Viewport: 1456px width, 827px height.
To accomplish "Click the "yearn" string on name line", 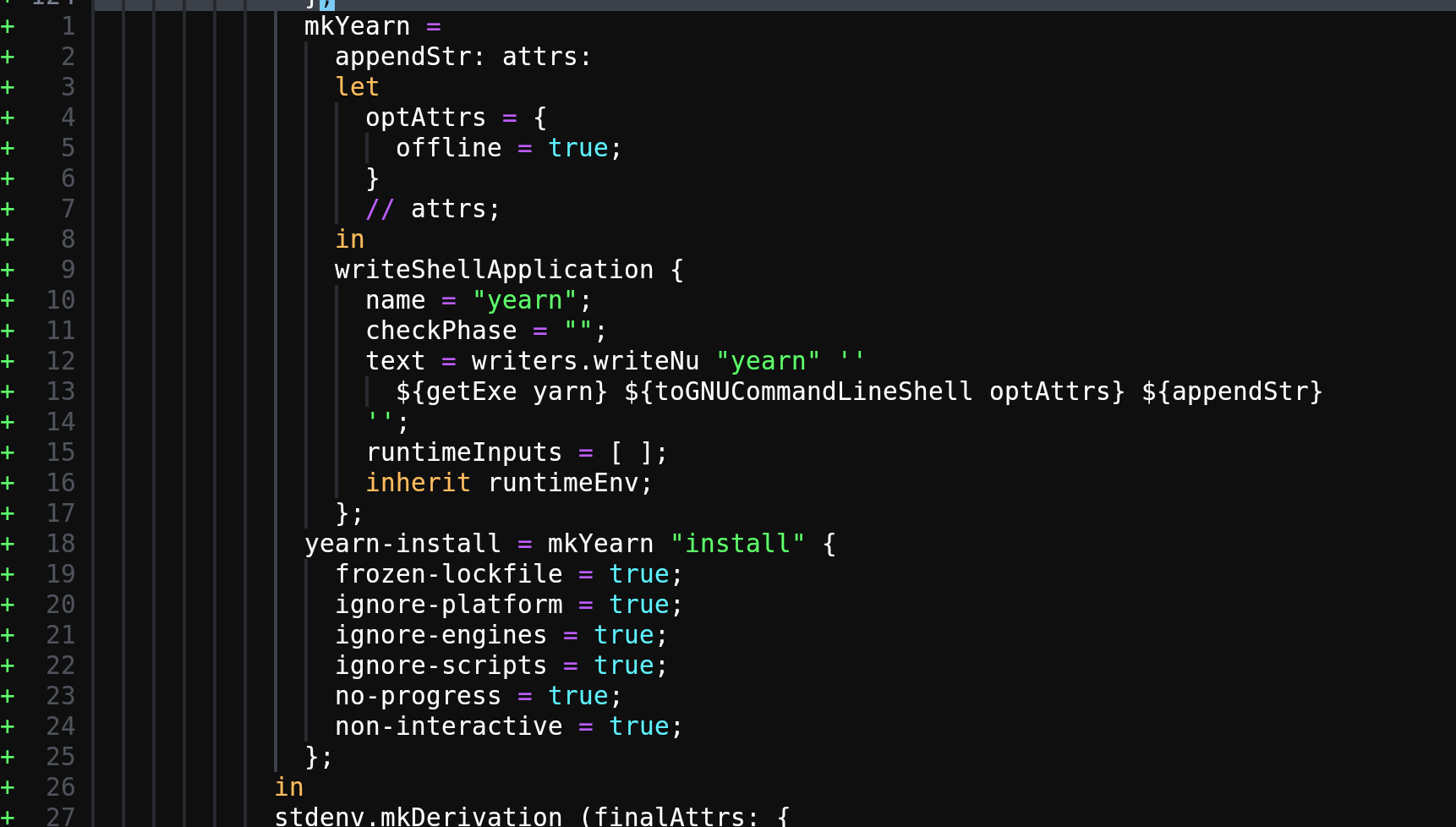I will pyautogui.click(x=524, y=301).
